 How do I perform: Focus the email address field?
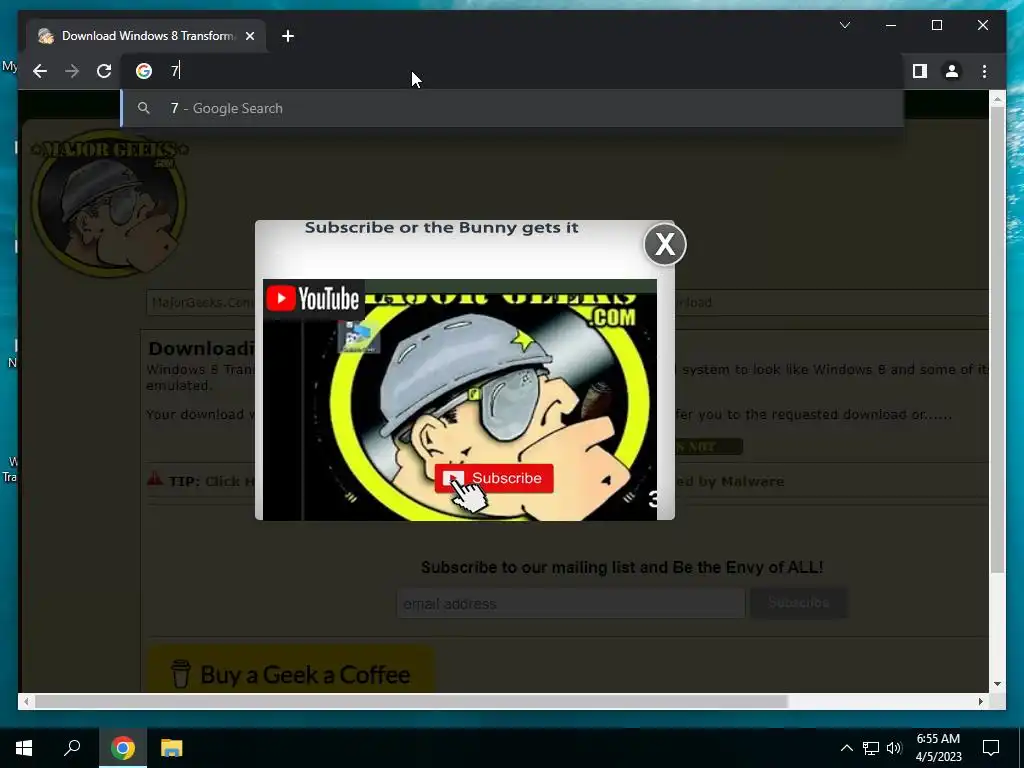coord(571,603)
